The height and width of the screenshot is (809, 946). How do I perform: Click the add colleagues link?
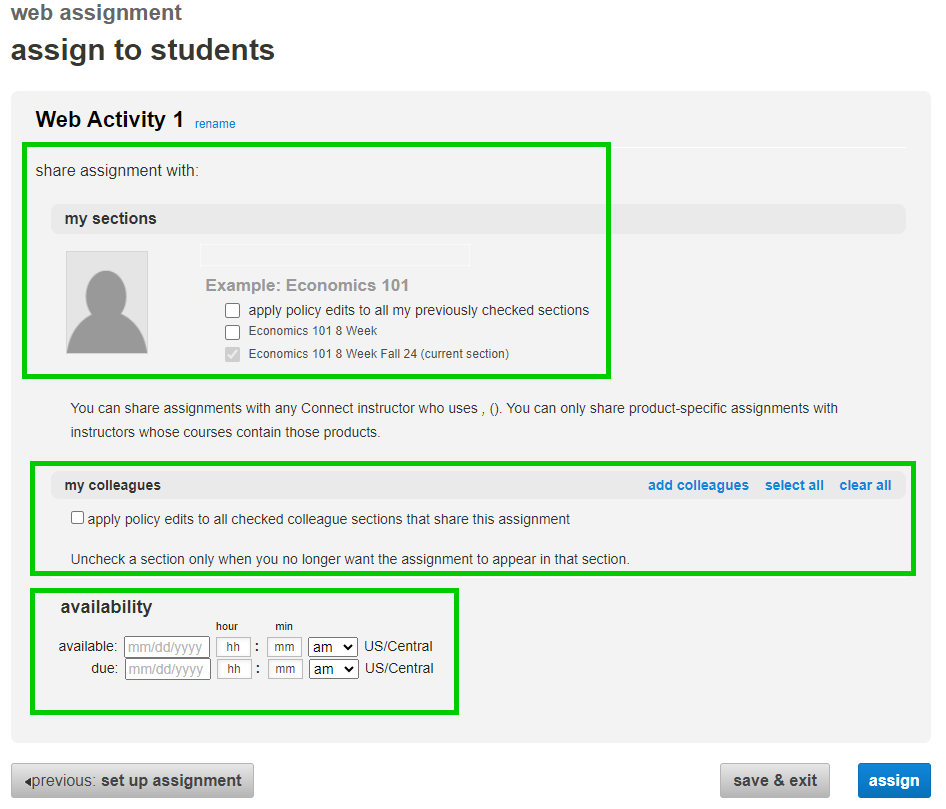point(698,485)
